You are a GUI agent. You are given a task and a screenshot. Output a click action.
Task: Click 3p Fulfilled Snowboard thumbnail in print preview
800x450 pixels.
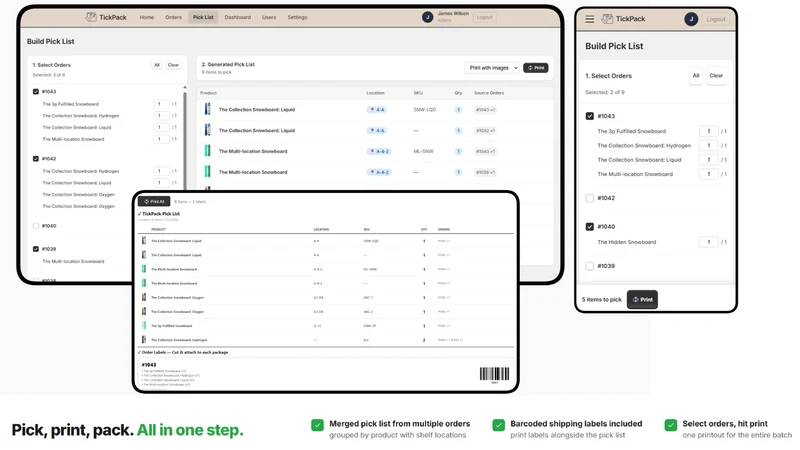[x=144, y=326]
